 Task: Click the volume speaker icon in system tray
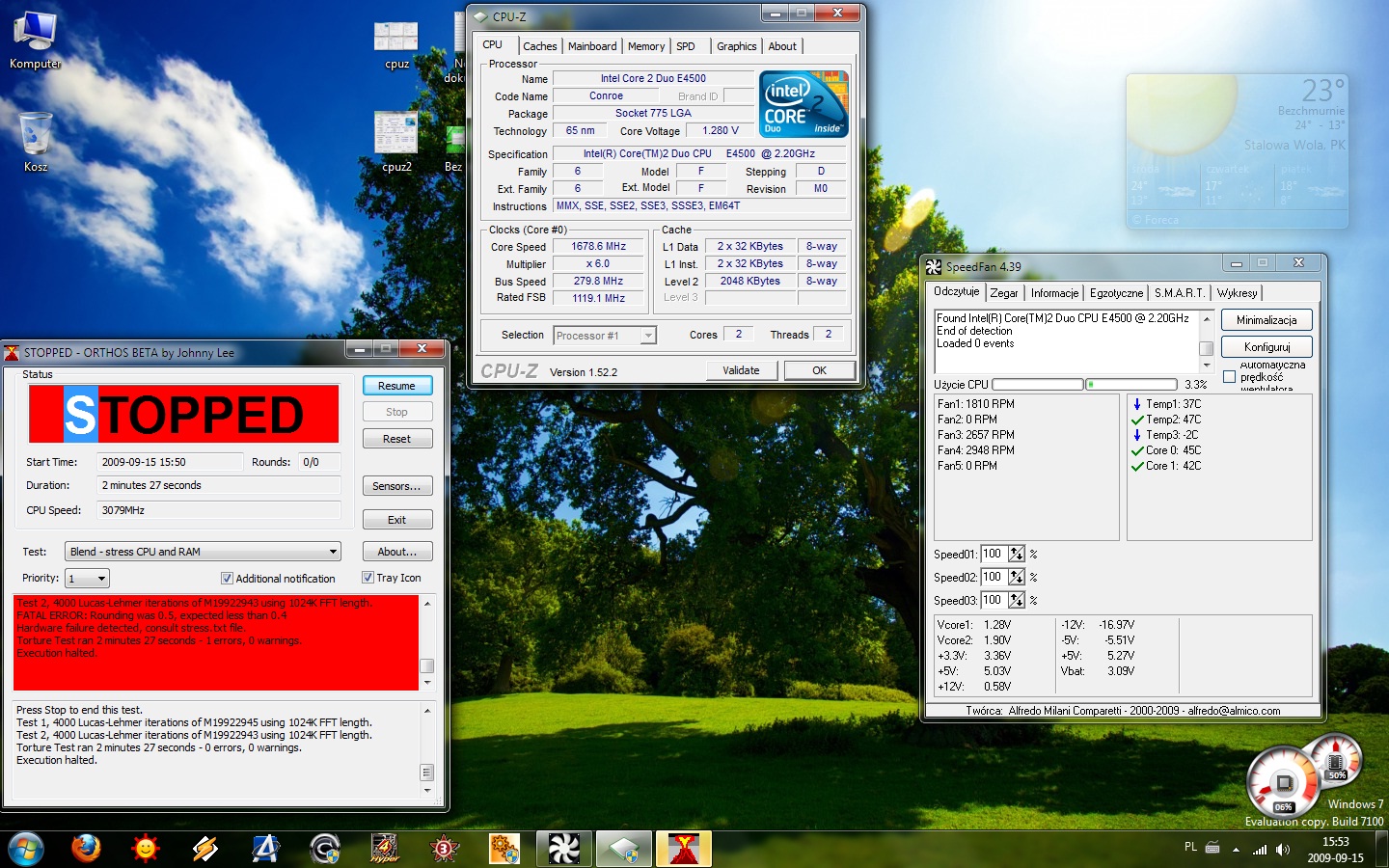(x=1283, y=850)
